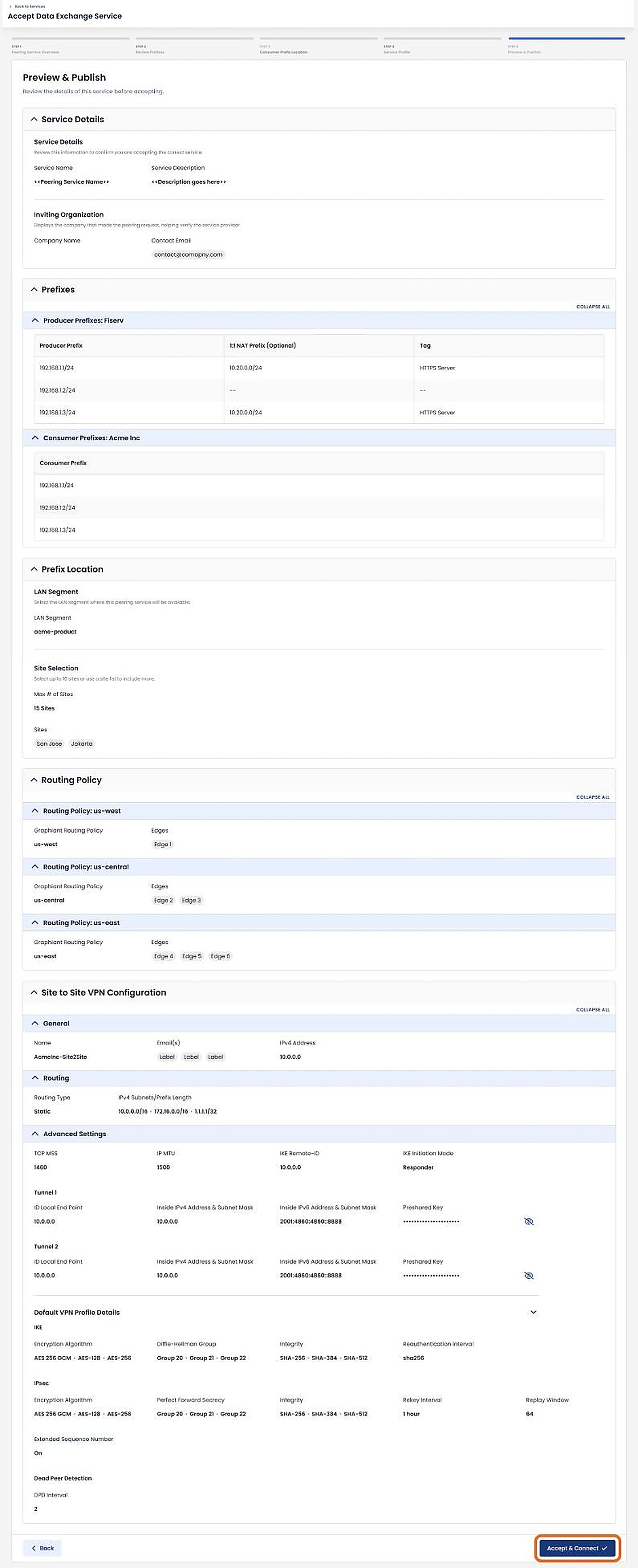638x1568 pixels.
Task: Click Replay Window value 64
Action: point(530,1414)
